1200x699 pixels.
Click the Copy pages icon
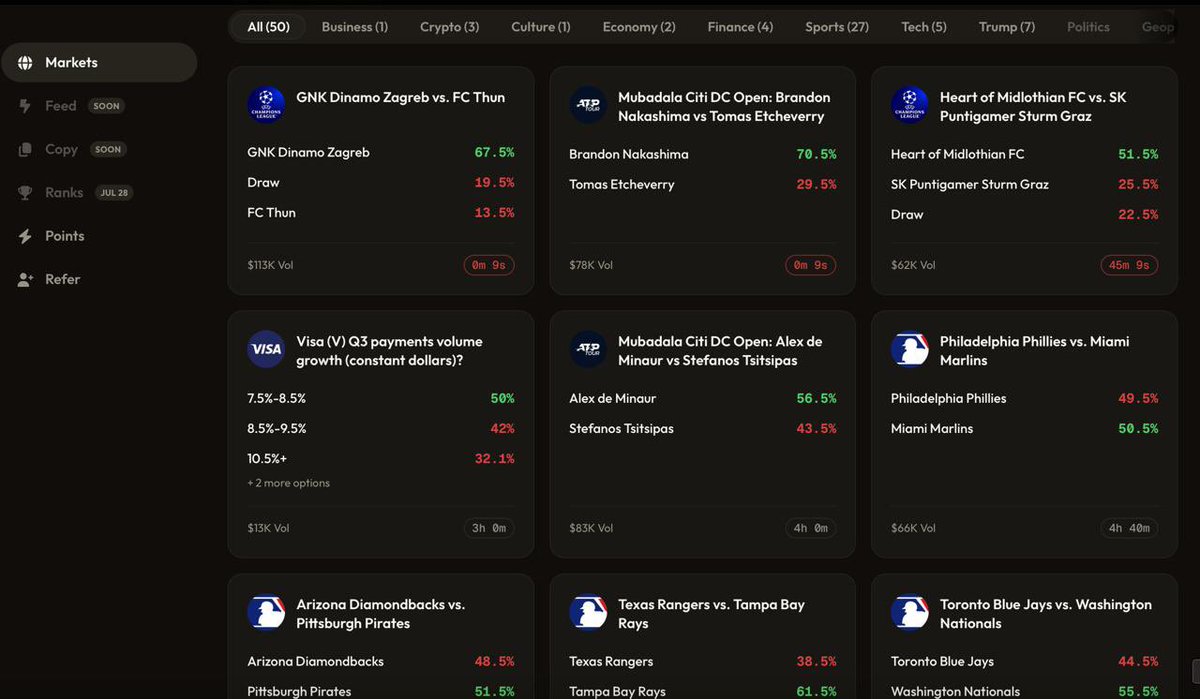25,150
